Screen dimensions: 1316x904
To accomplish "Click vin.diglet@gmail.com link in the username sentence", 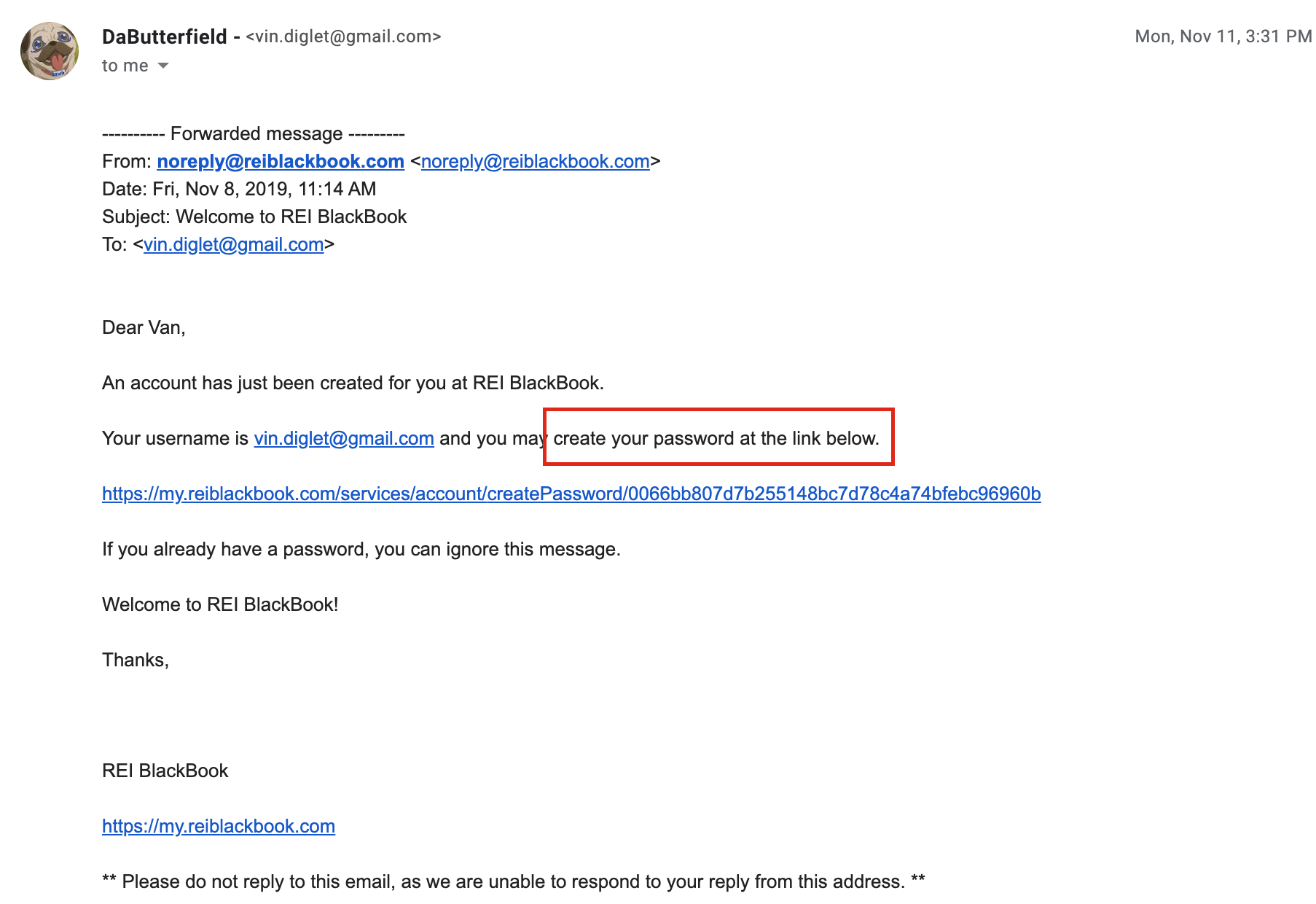I will pyautogui.click(x=344, y=438).
